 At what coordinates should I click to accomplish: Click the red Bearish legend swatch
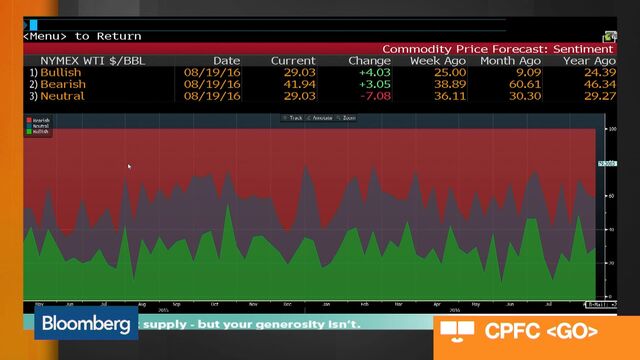point(29,120)
